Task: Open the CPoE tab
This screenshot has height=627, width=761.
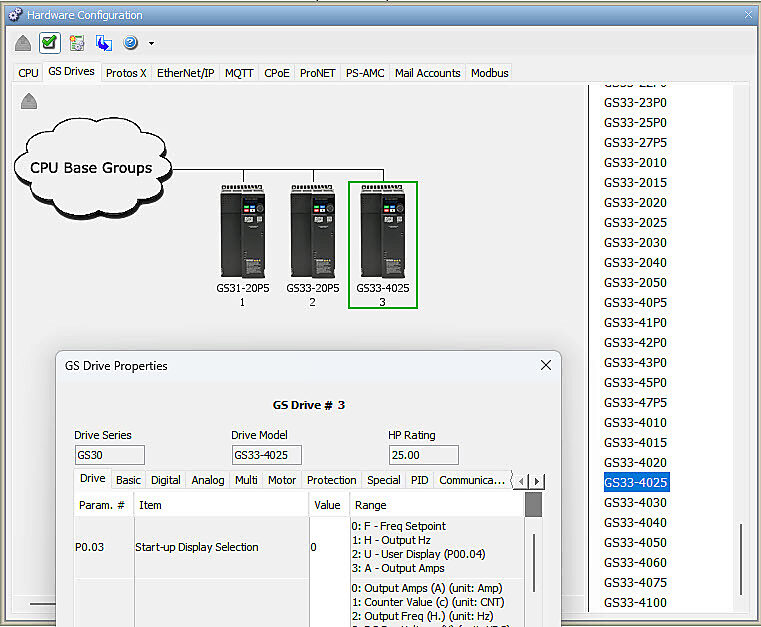Action: tap(277, 73)
